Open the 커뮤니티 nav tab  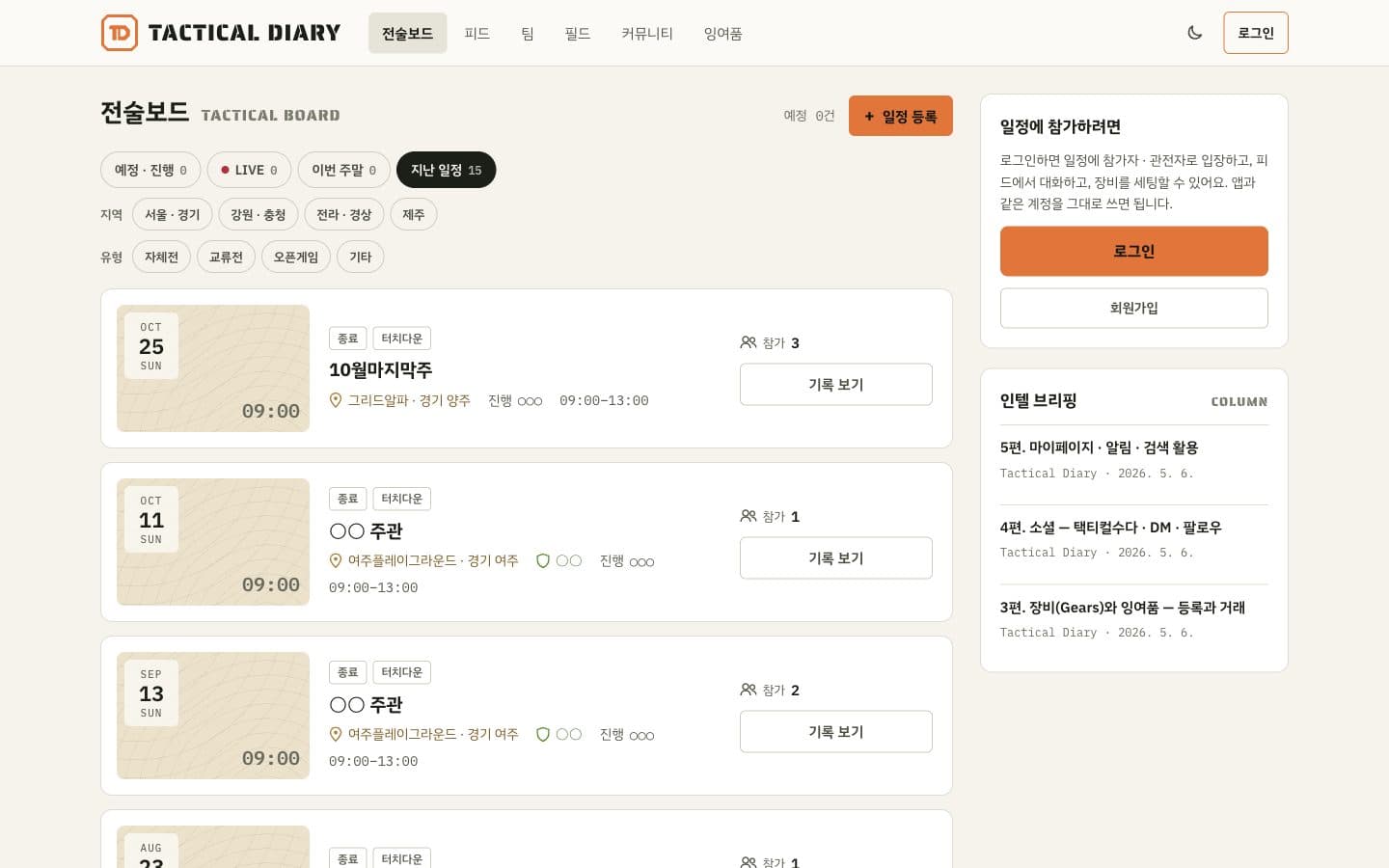tap(646, 33)
